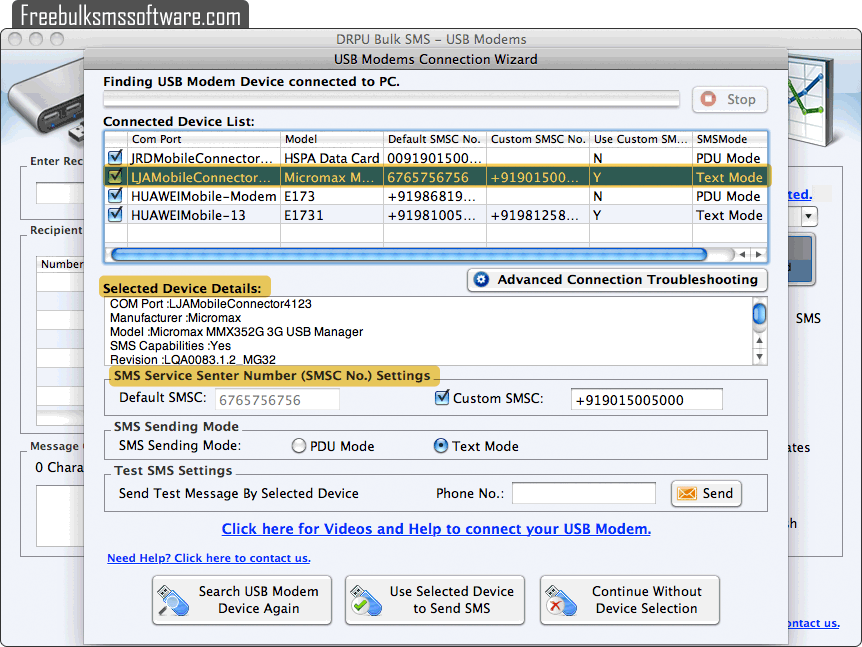This screenshot has width=862, height=647.
Task: Click the gear icon in Advanced Connection Troubleshooting
Action: pos(482,279)
